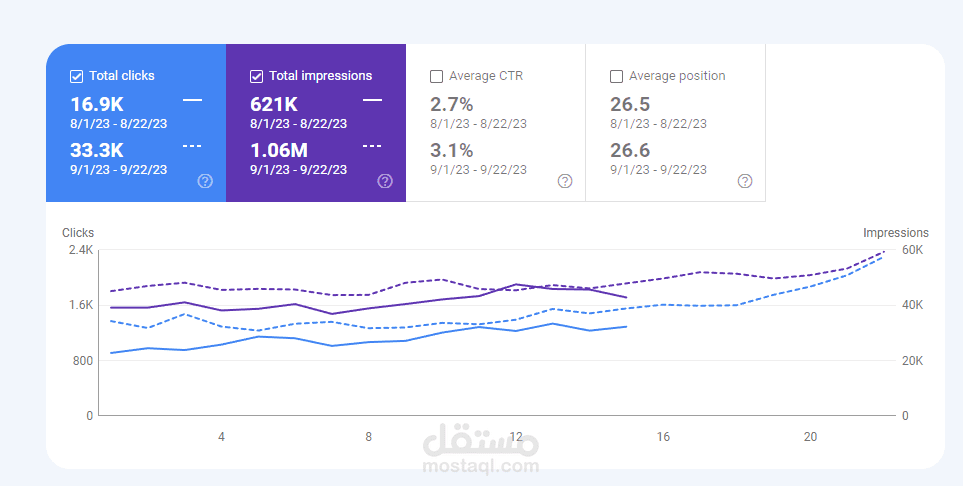Click the 621K impressions value
The width and height of the screenshot is (963, 486).
tap(274, 104)
